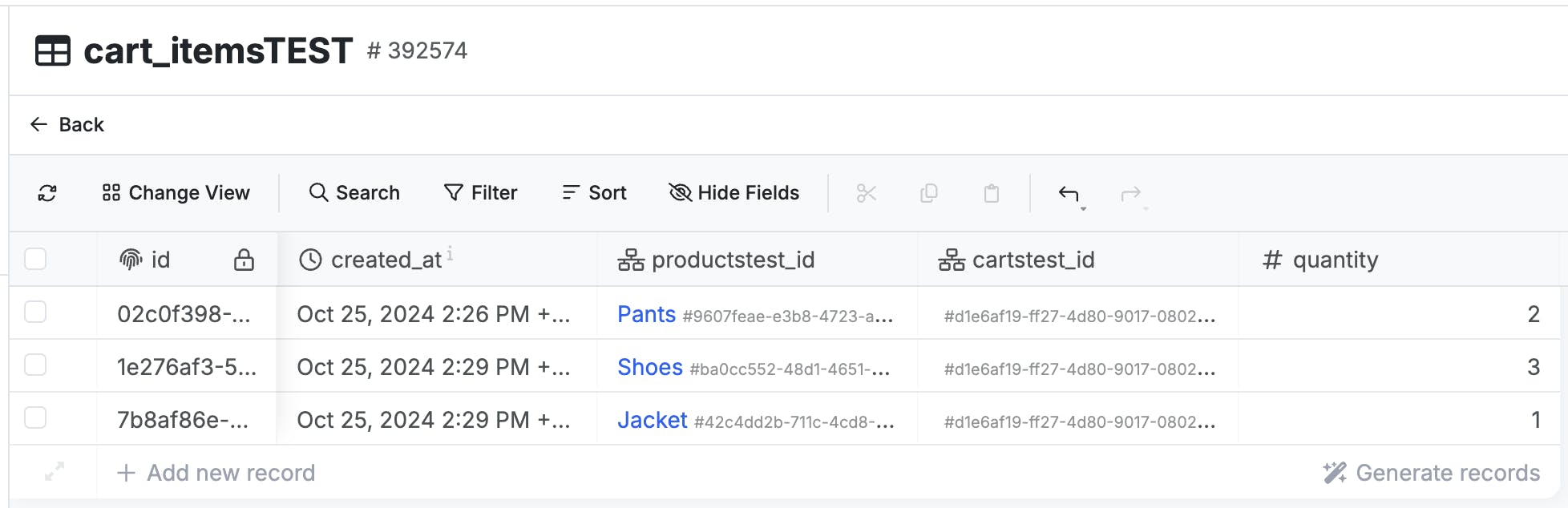This screenshot has width=1568, height=508.
Task: Open the undo history dropdown arrow
Action: [x=1083, y=208]
